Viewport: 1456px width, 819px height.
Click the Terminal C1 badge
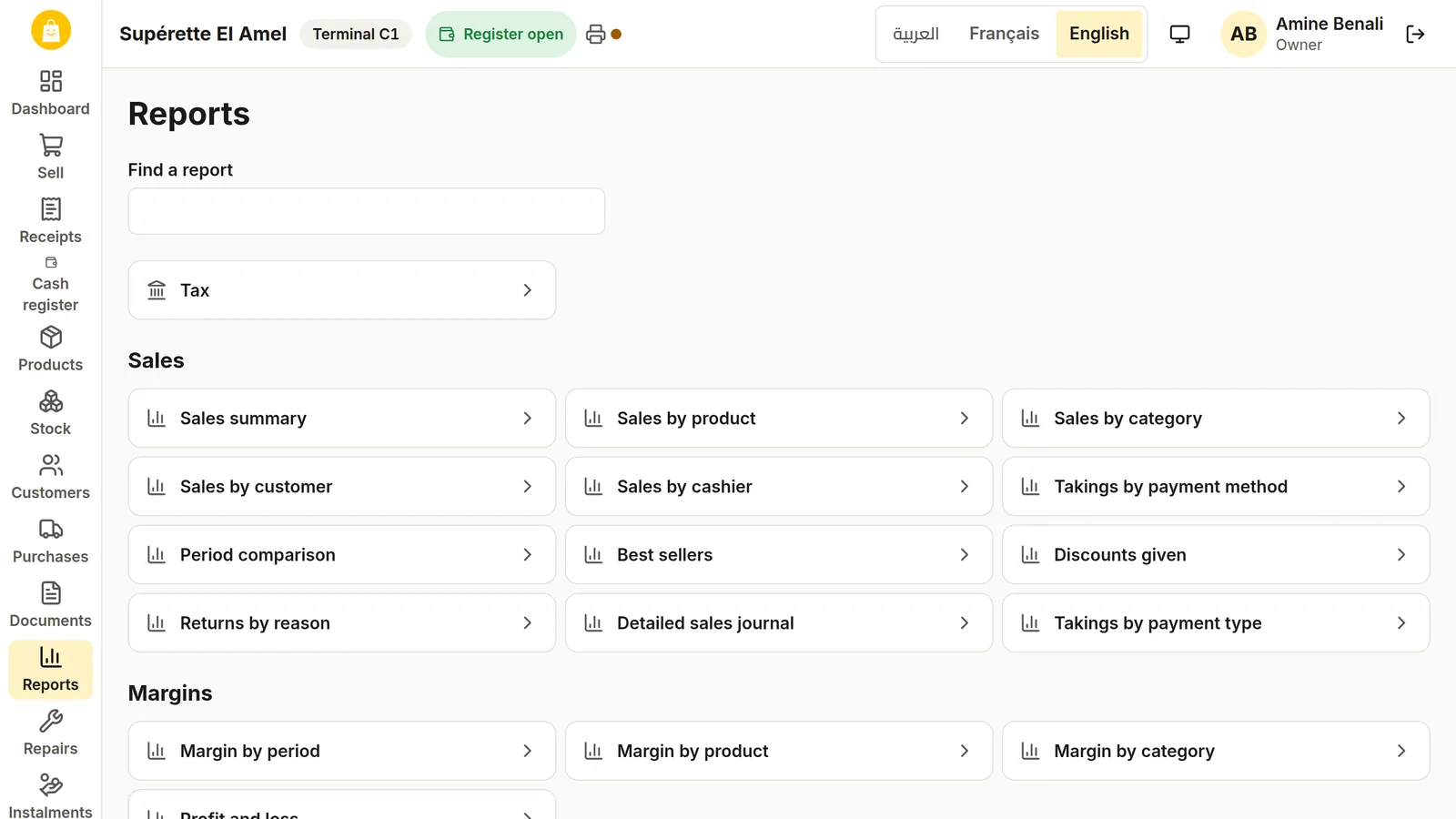[356, 35]
